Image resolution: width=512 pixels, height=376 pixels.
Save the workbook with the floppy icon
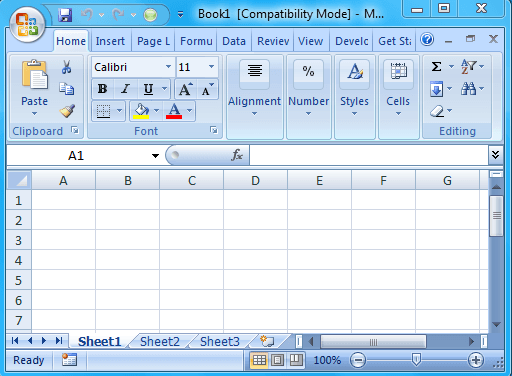pos(65,15)
